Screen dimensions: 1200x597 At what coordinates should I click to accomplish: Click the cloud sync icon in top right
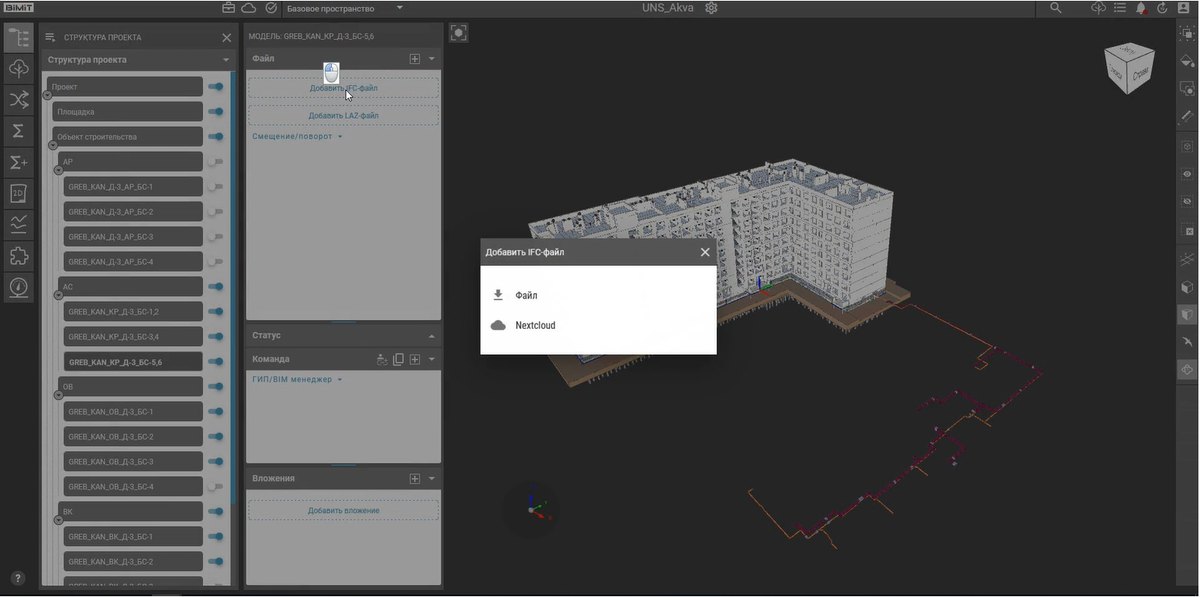pyautogui.click(x=1098, y=8)
